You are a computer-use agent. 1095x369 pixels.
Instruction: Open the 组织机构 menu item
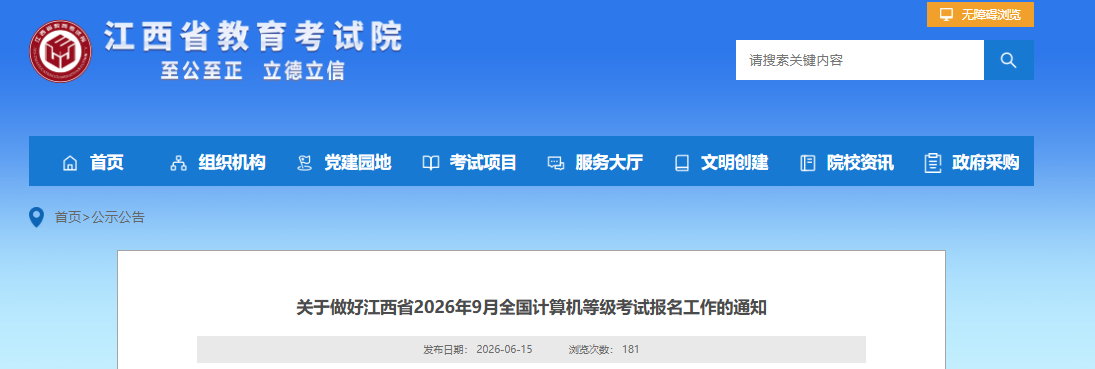click(232, 164)
